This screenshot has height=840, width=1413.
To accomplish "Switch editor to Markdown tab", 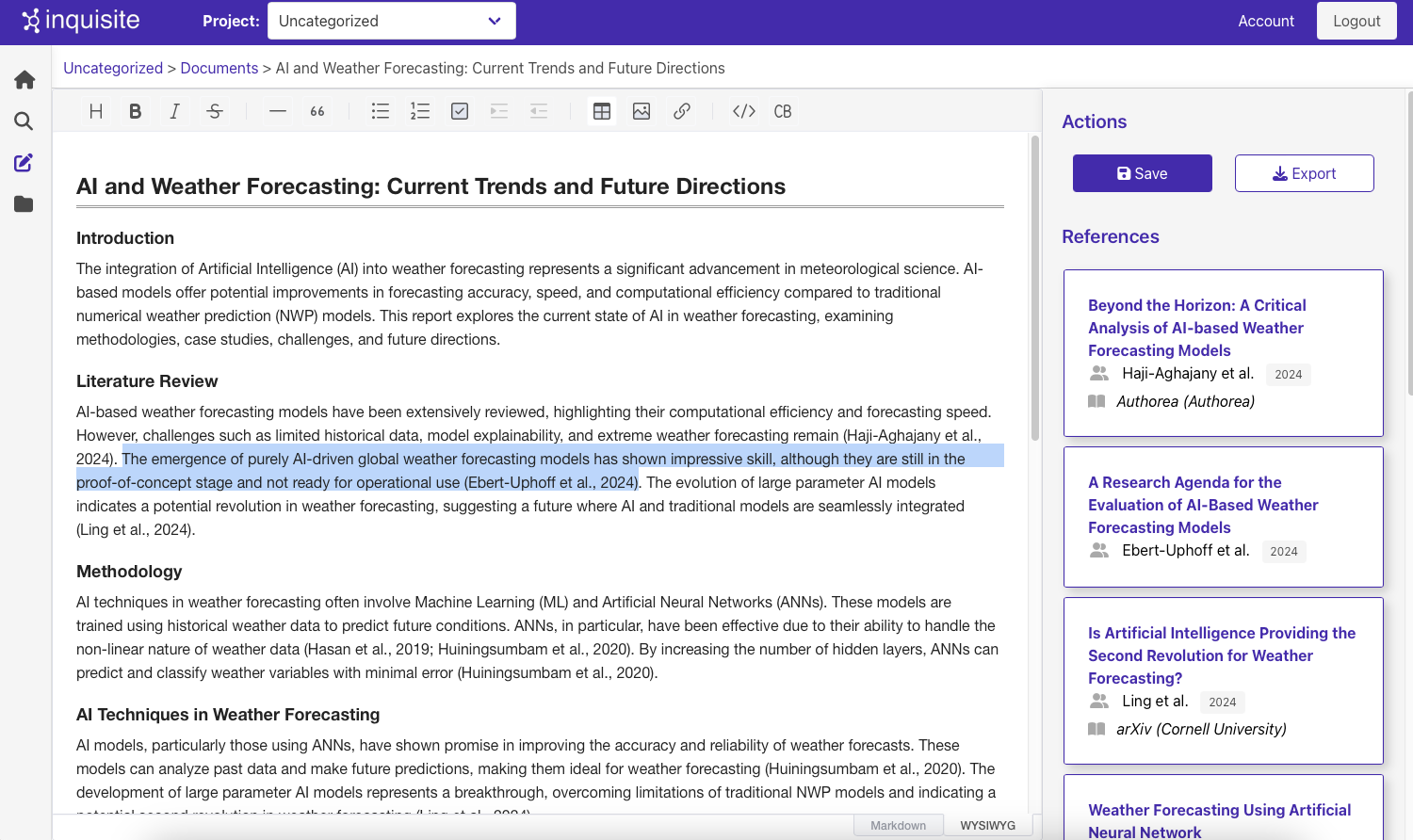I will tap(899, 826).
